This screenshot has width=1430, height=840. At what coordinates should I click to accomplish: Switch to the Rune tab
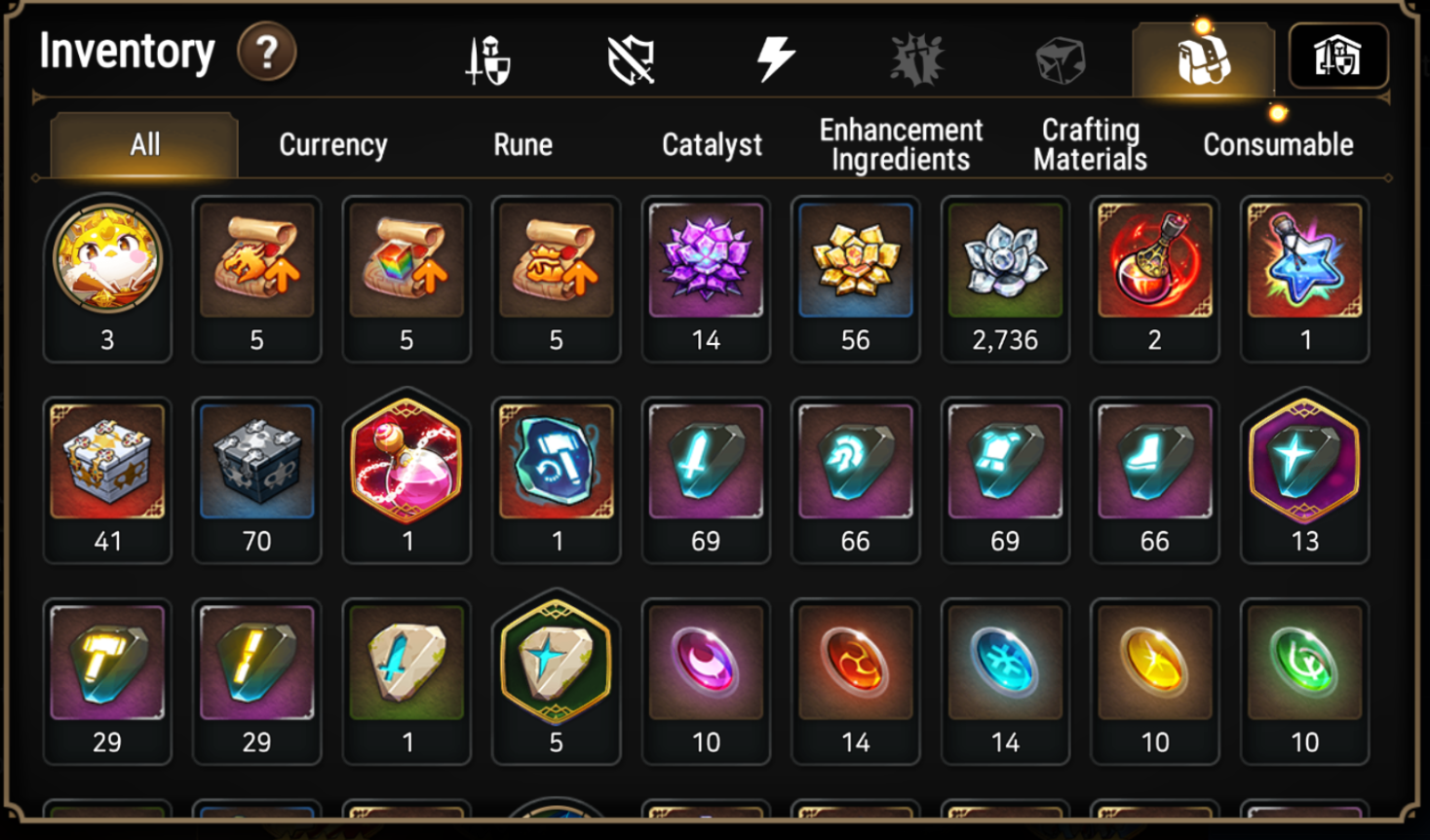pos(522,145)
